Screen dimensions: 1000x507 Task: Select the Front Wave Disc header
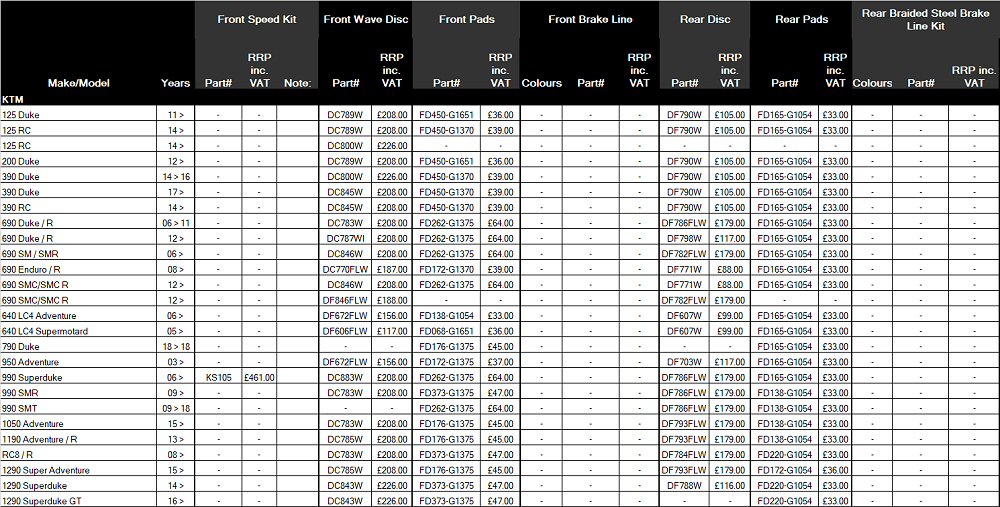click(x=365, y=19)
